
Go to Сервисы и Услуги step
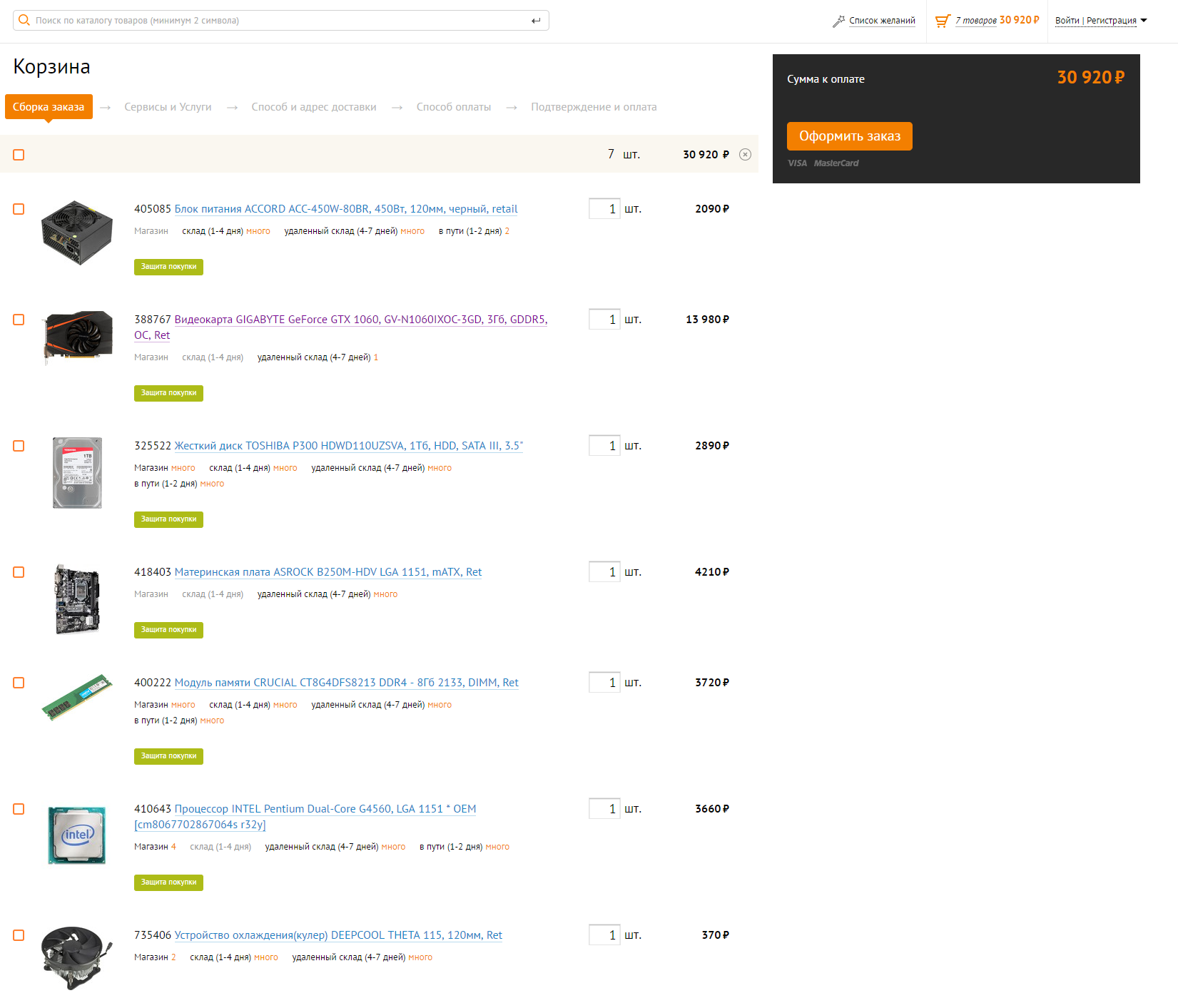point(168,107)
